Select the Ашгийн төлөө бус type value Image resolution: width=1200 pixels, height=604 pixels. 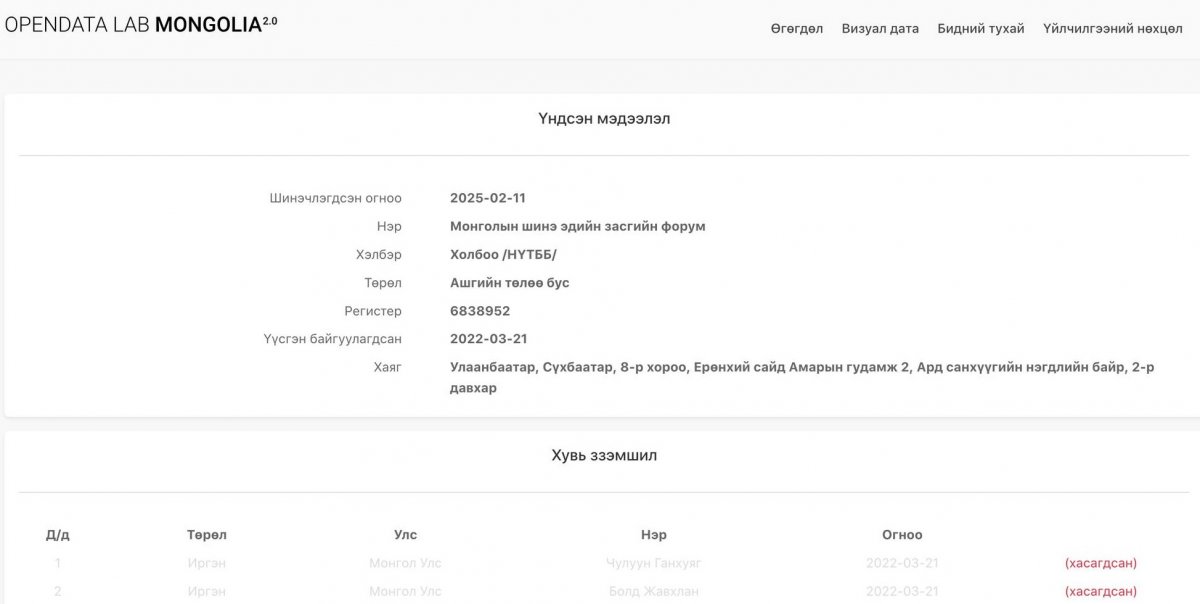tap(509, 283)
